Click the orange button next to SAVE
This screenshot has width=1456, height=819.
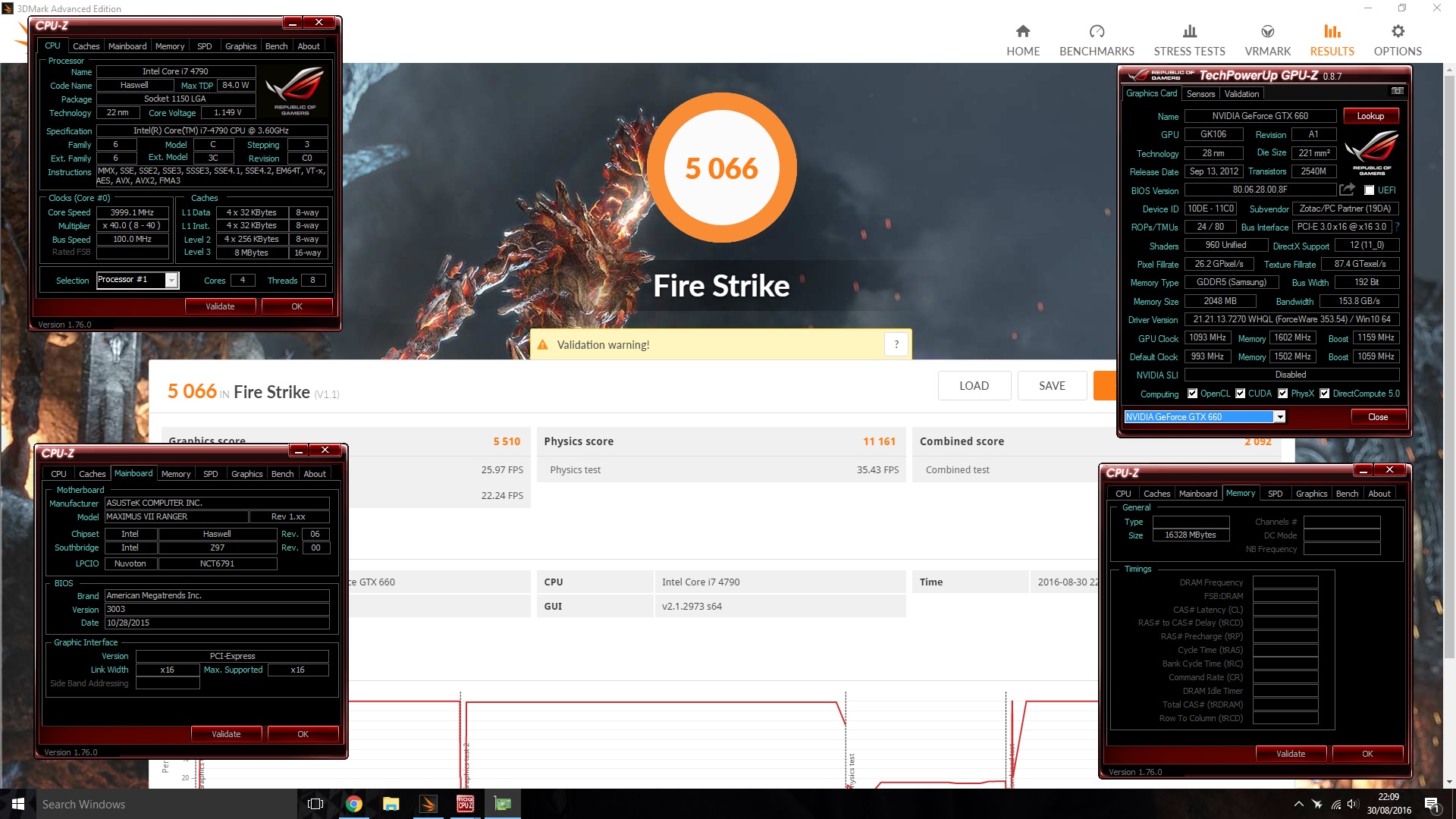pos(1105,386)
